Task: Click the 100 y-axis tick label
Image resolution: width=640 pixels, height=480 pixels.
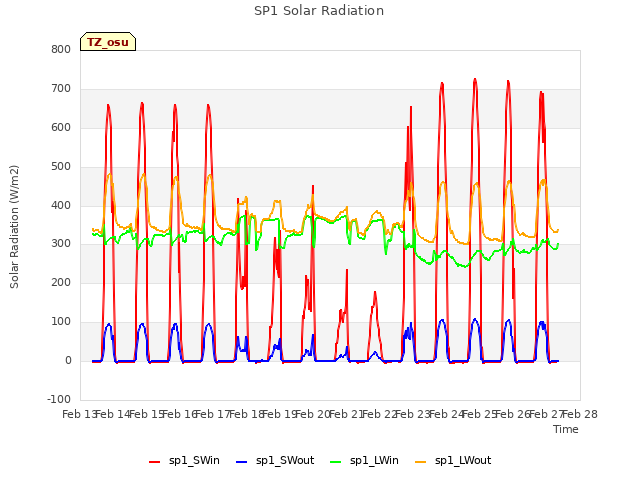Action: pos(61,322)
